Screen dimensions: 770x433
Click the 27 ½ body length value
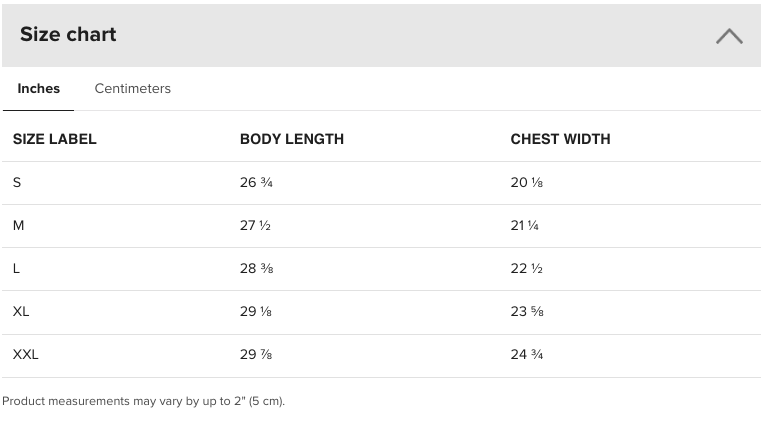coord(255,225)
